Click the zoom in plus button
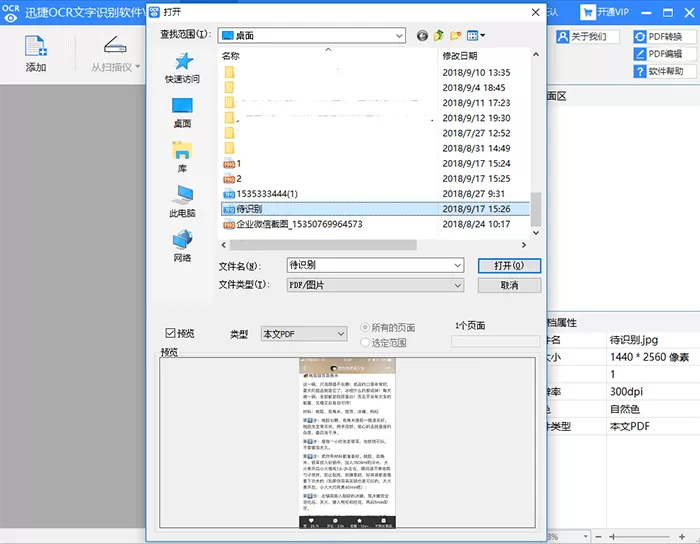Screen dimensions: 700x544 (x=682, y=536)
